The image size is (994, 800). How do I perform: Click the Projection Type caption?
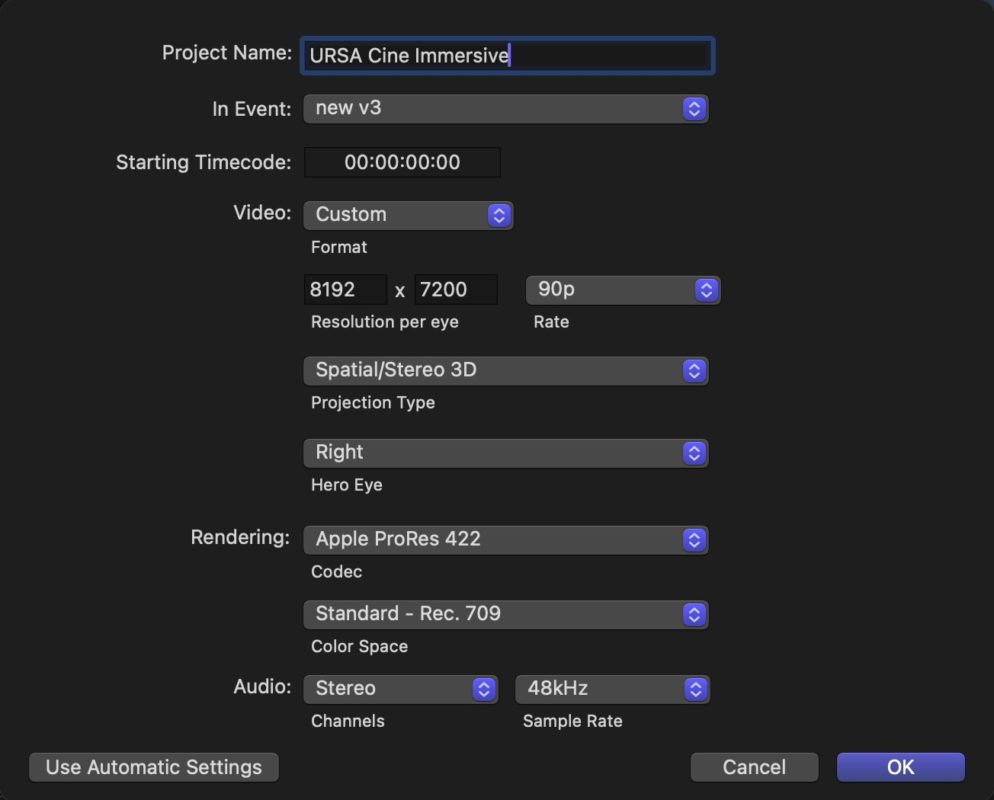point(373,403)
